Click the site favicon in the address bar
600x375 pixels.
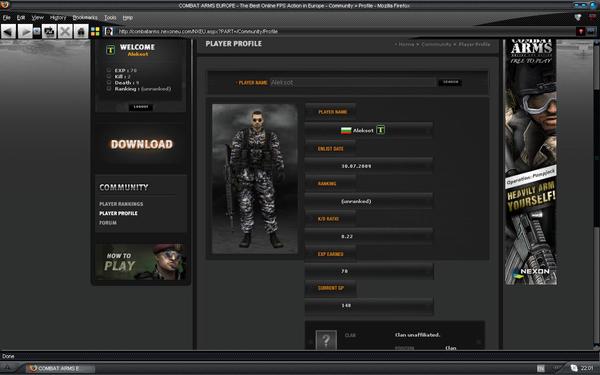(x=109, y=31)
